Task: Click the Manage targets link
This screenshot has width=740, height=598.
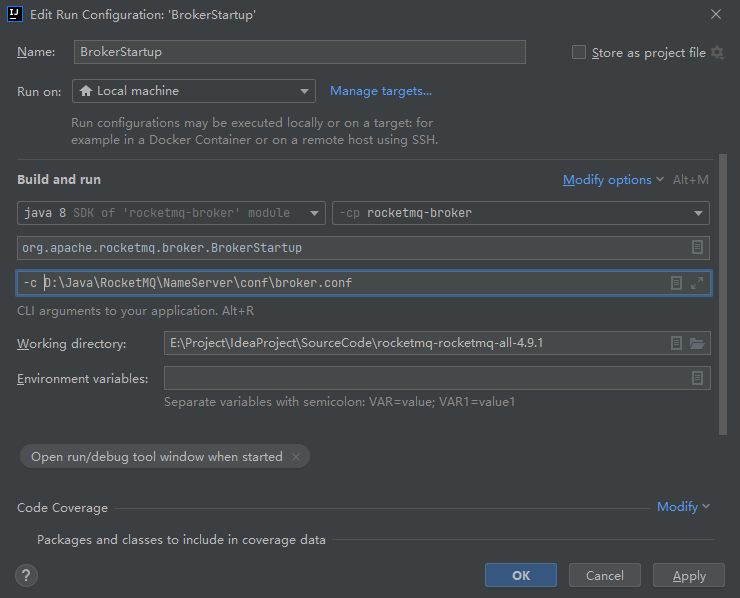Action: (380, 91)
